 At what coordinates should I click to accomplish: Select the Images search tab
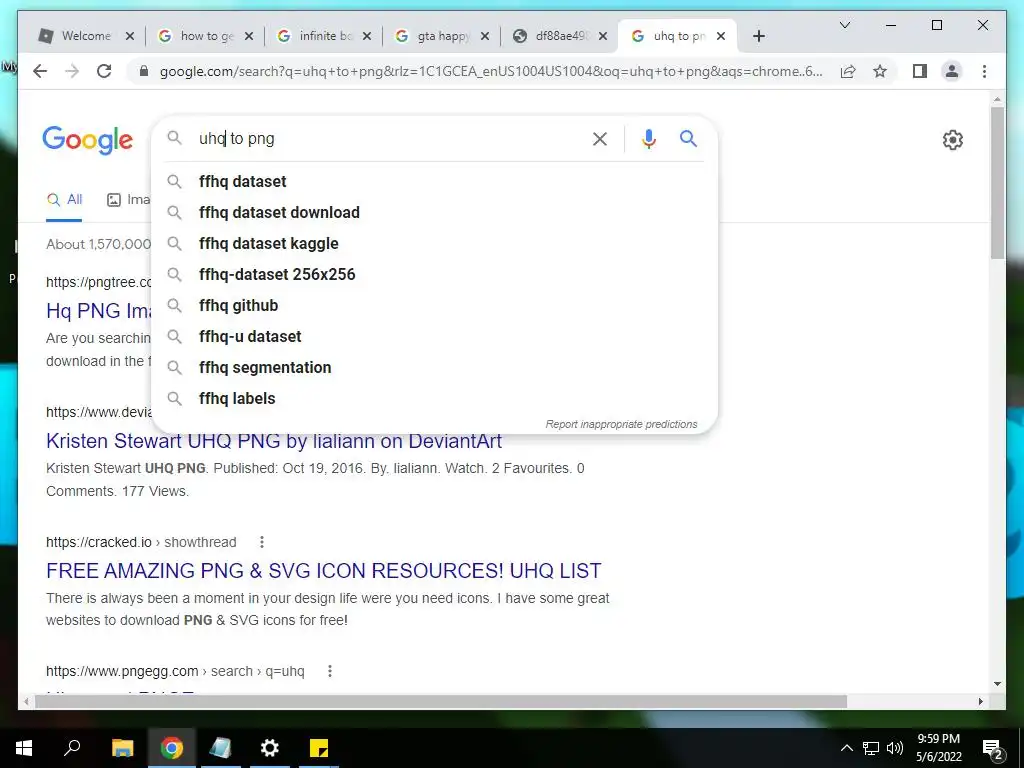pos(129,200)
